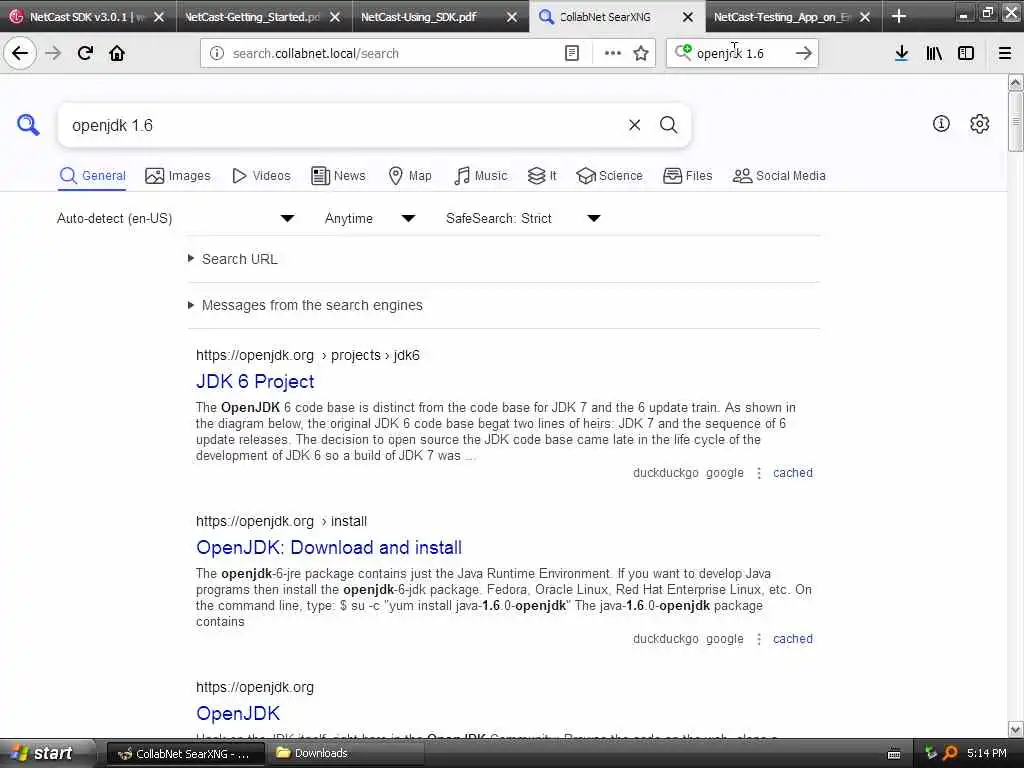Open the browser home page
This screenshot has height=768, width=1024.
[117, 53]
